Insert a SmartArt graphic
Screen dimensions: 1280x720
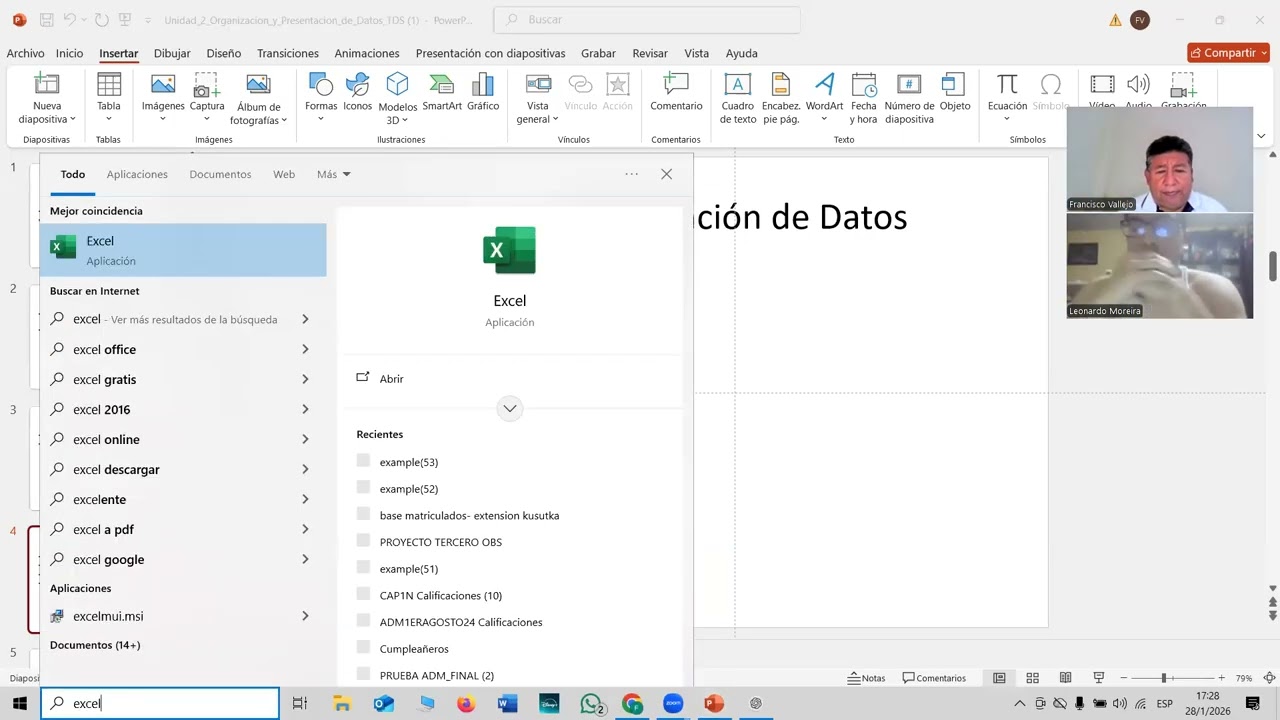[x=442, y=92]
